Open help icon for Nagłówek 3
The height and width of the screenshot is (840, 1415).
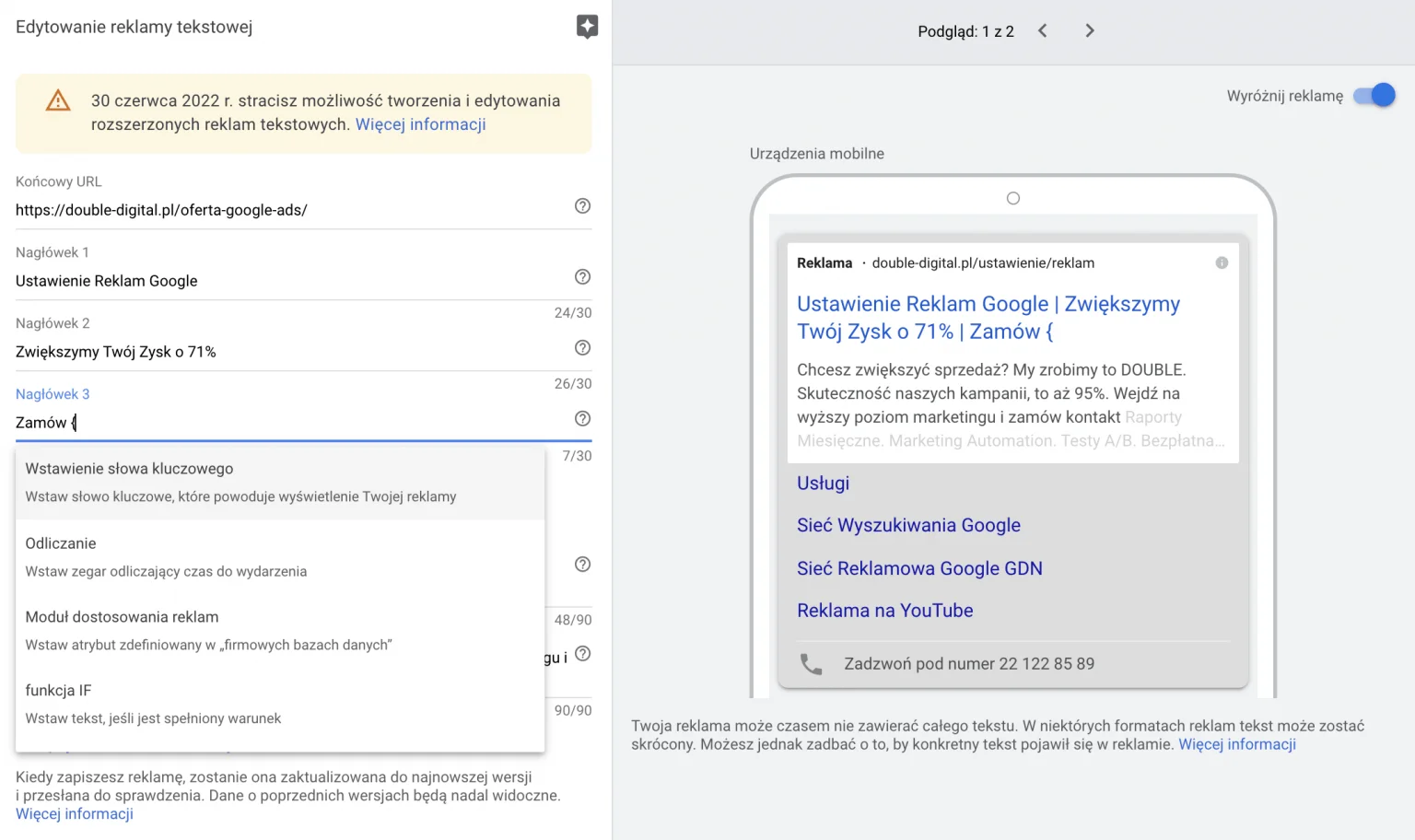pos(582,419)
